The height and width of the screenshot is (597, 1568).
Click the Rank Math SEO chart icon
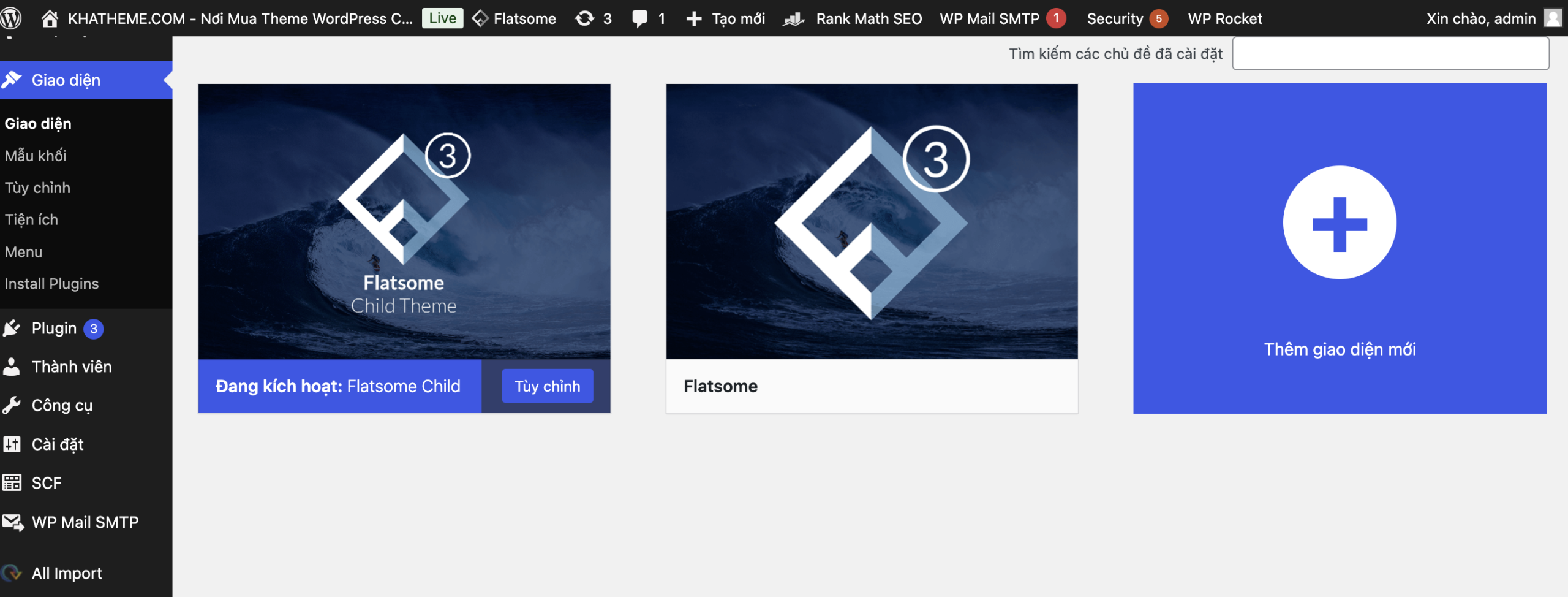coord(794,19)
